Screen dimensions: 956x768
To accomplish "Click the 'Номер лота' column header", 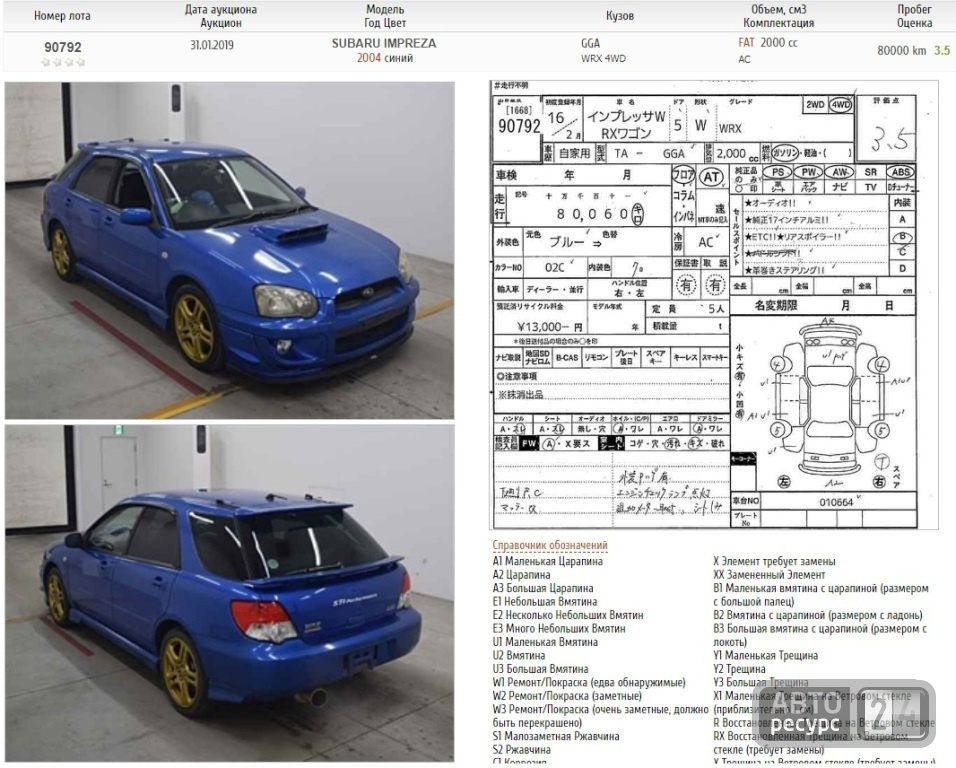I will click(62, 16).
